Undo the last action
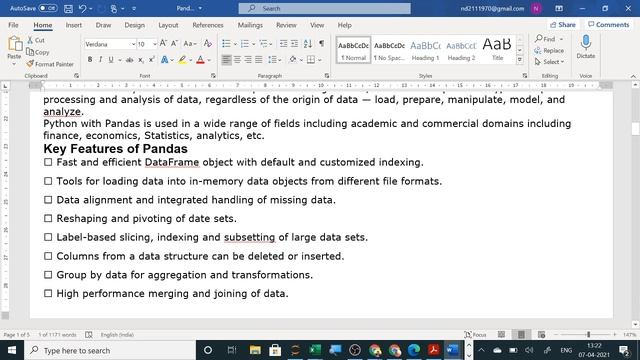640x360 pixels. click(x=82, y=8)
